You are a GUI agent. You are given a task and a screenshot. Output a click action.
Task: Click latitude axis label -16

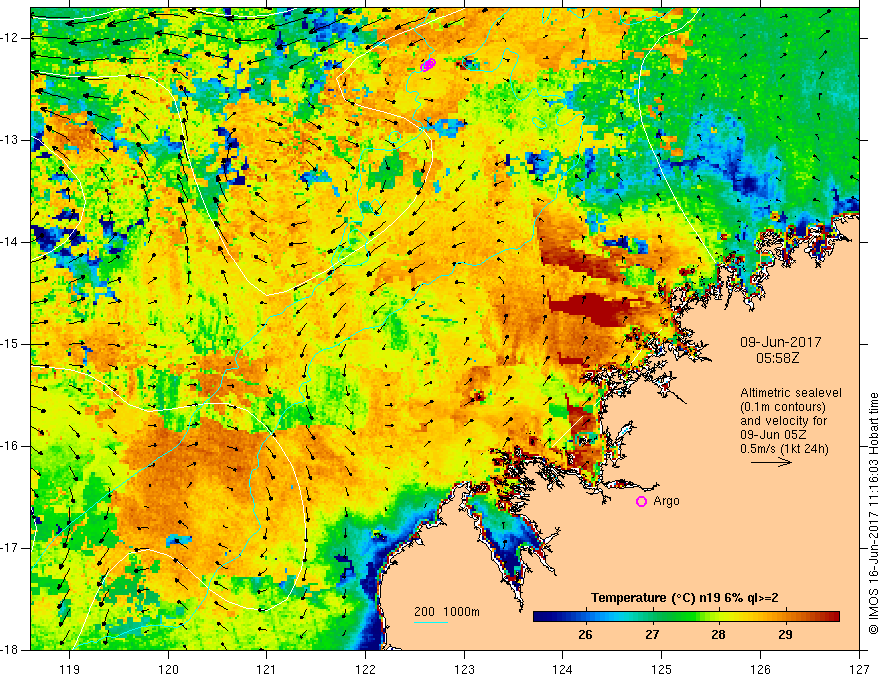(11, 446)
